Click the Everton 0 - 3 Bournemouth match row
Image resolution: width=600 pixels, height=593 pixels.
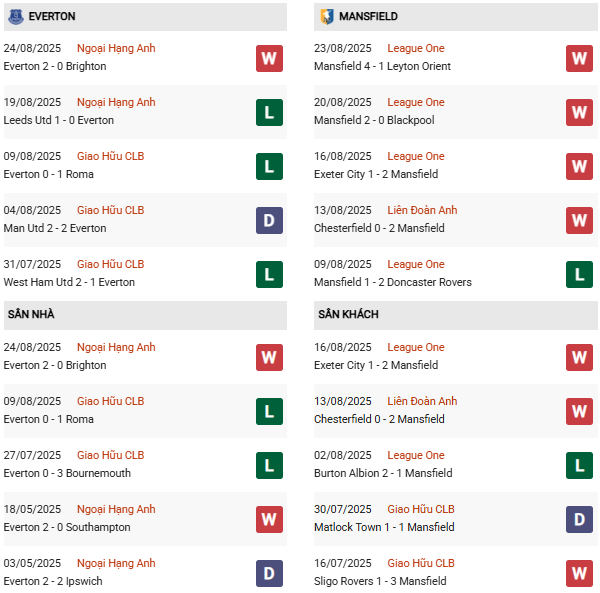click(x=67, y=473)
